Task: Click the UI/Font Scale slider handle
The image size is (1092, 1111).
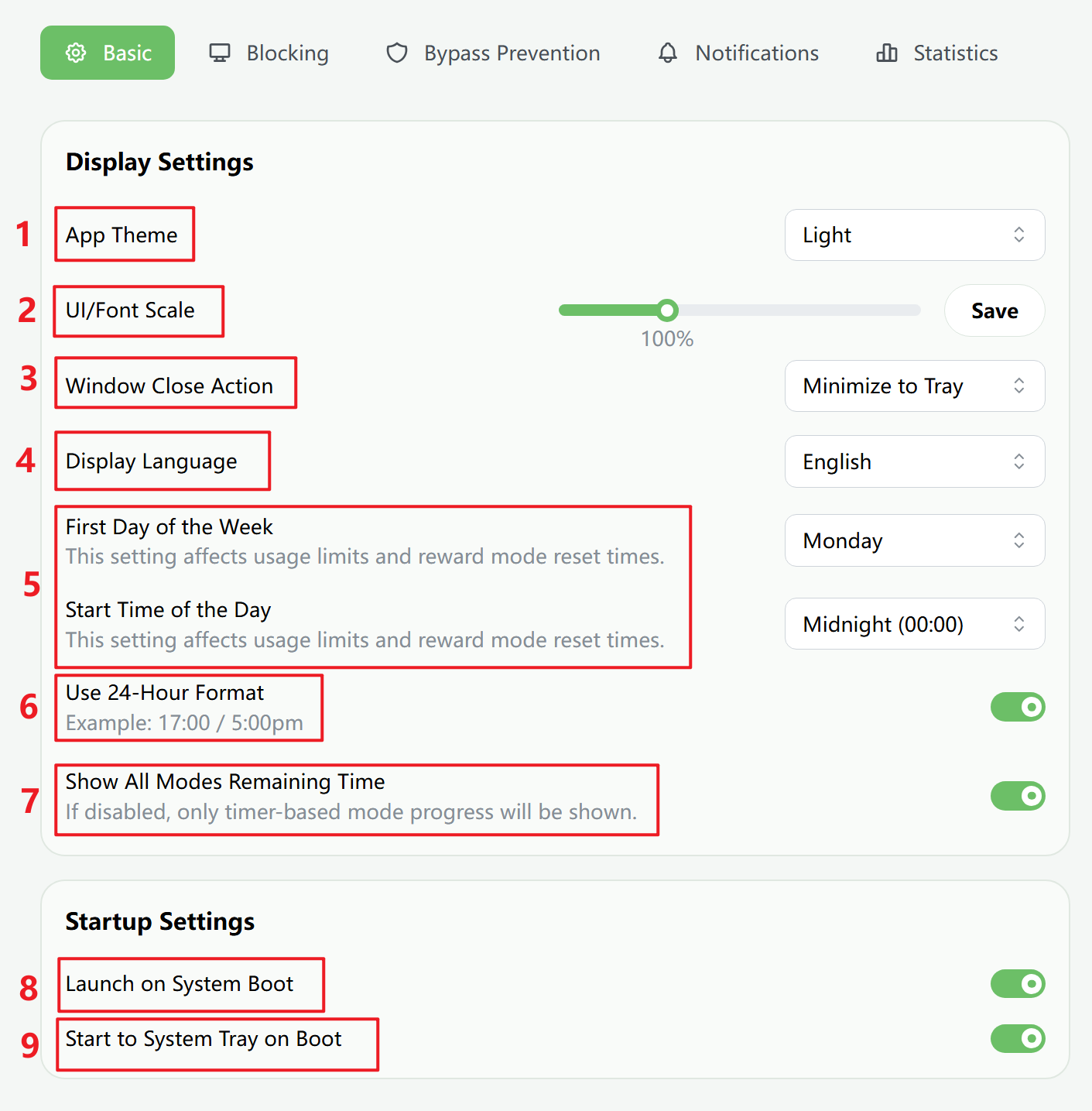Action: (x=667, y=310)
